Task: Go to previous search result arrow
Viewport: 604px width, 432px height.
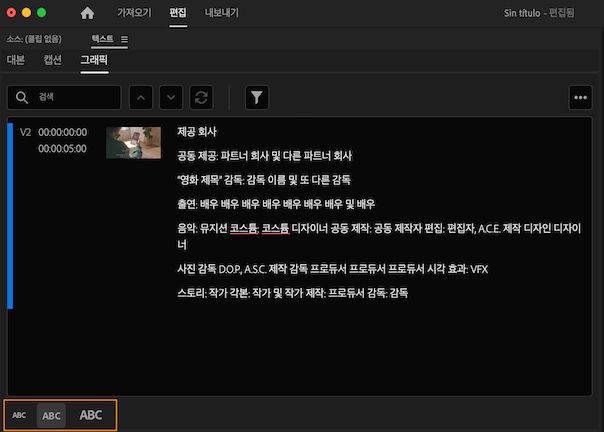Action: tap(141, 97)
